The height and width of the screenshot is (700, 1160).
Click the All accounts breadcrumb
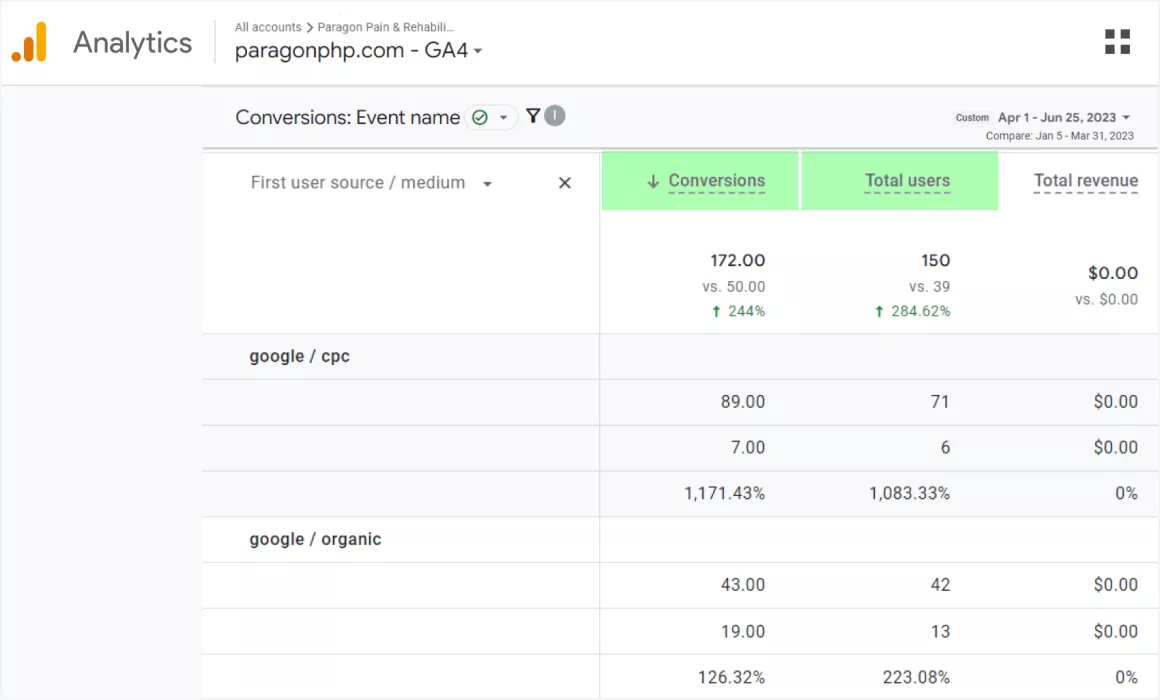coord(267,27)
